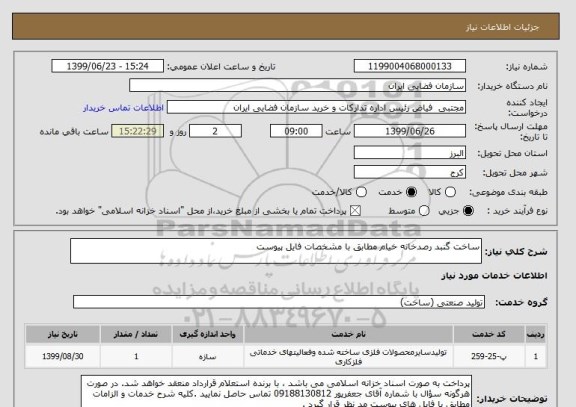Click the remaining days field showing 2
The height and width of the screenshot is (407, 576).
click(x=215, y=131)
